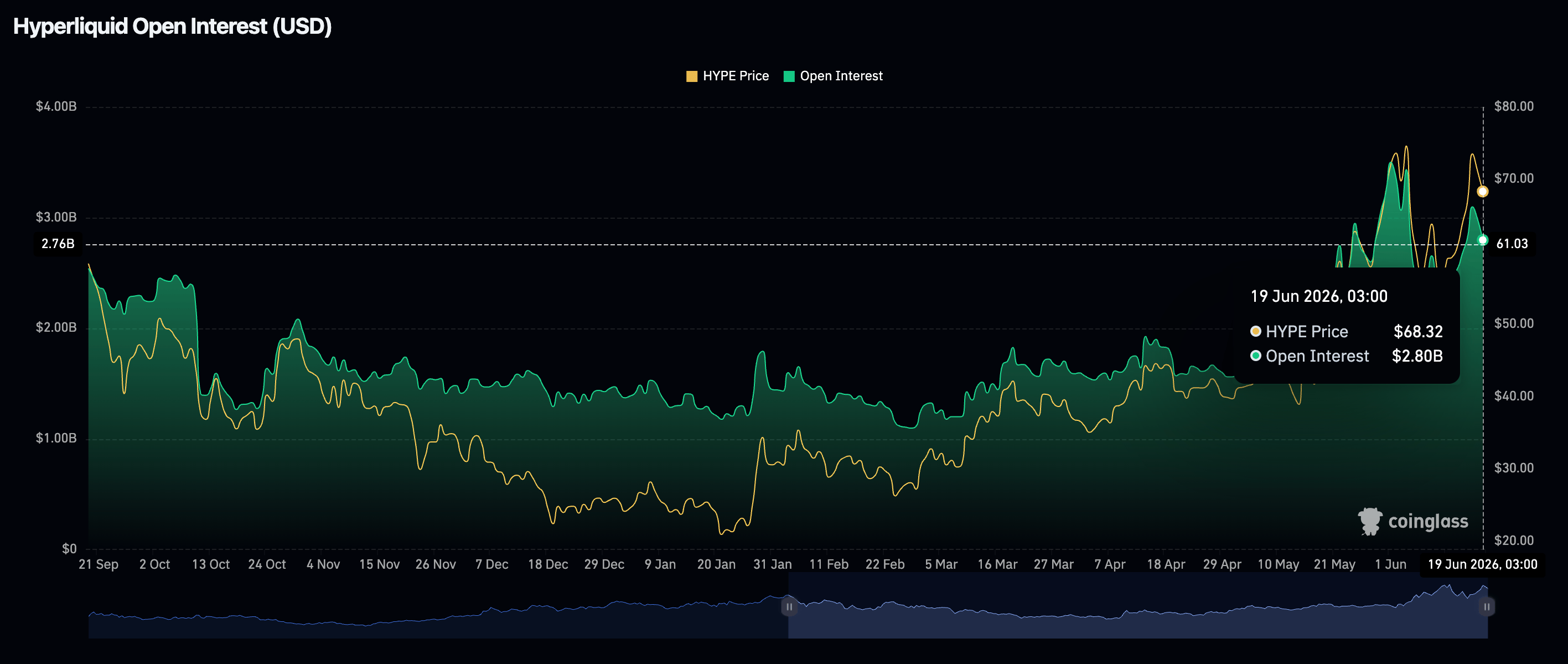Click the 18 Dec date label
The height and width of the screenshot is (664, 1568).
click(x=548, y=565)
